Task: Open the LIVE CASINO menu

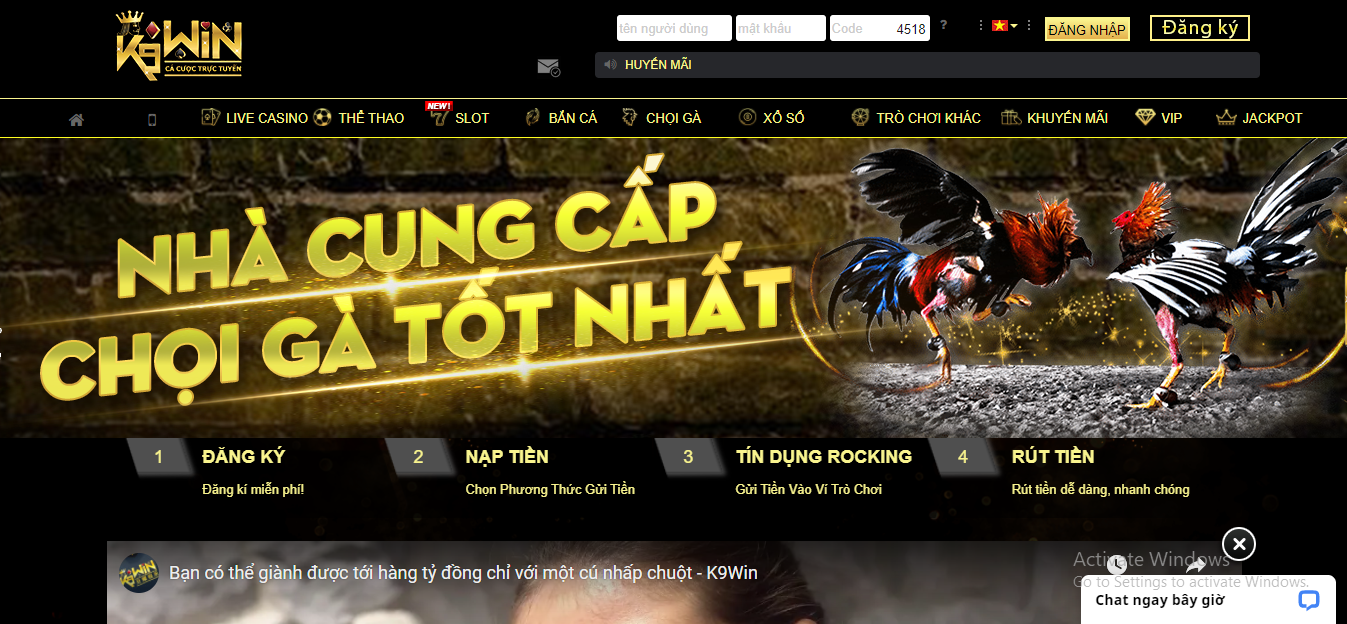Action: pyautogui.click(x=254, y=118)
